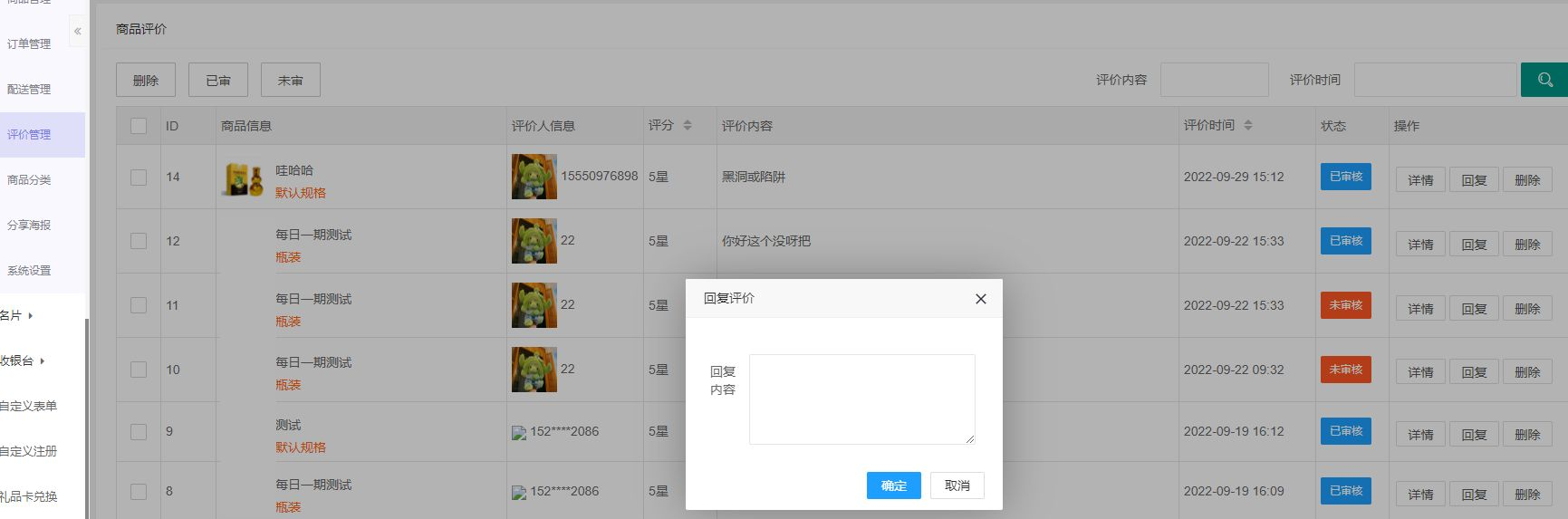Toggle the select-all checkbox in table header
Image resolution: width=1568 pixels, height=519 pixels.
pyautogui.click(x=139, y=126)
